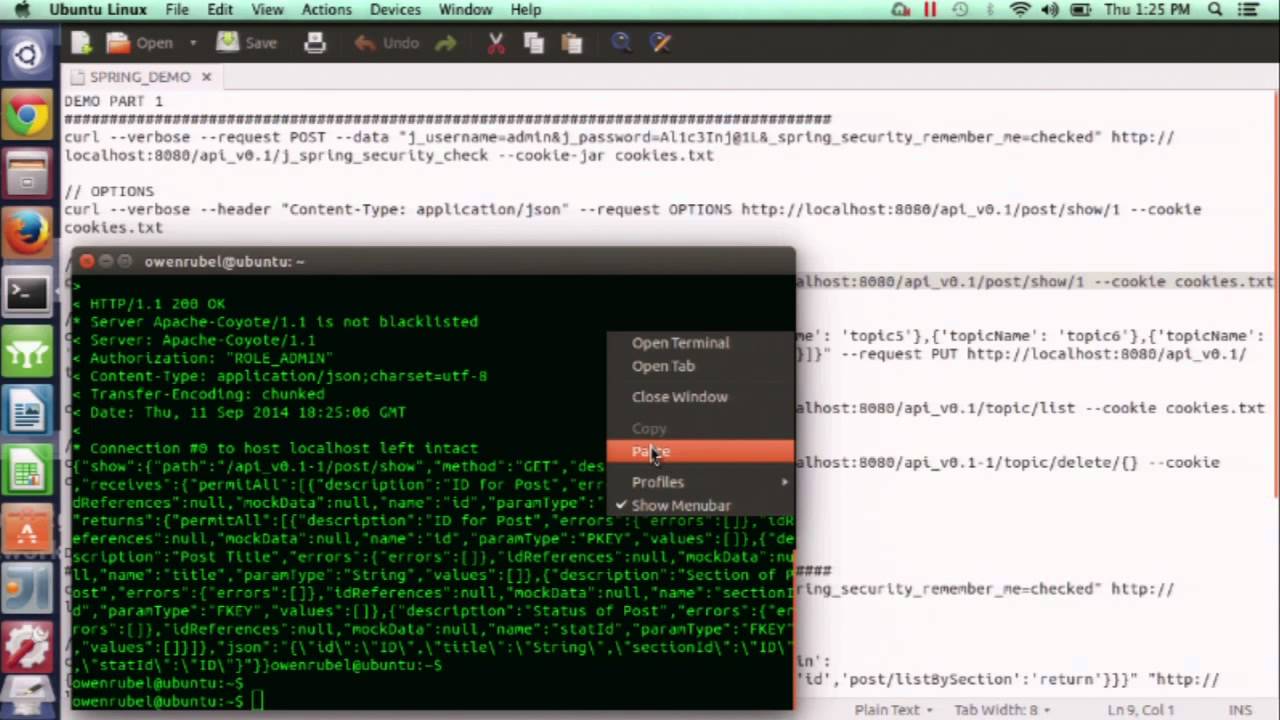Select Close Window in context menu
The width and height of the screenshot is (1280, 720).
(680, 397)
